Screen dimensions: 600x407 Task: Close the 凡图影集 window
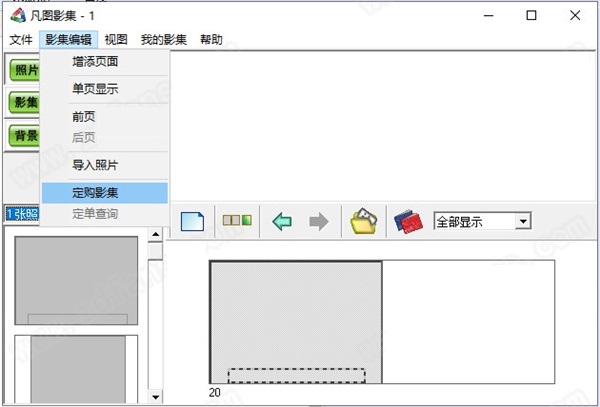(x=575, y=16)
